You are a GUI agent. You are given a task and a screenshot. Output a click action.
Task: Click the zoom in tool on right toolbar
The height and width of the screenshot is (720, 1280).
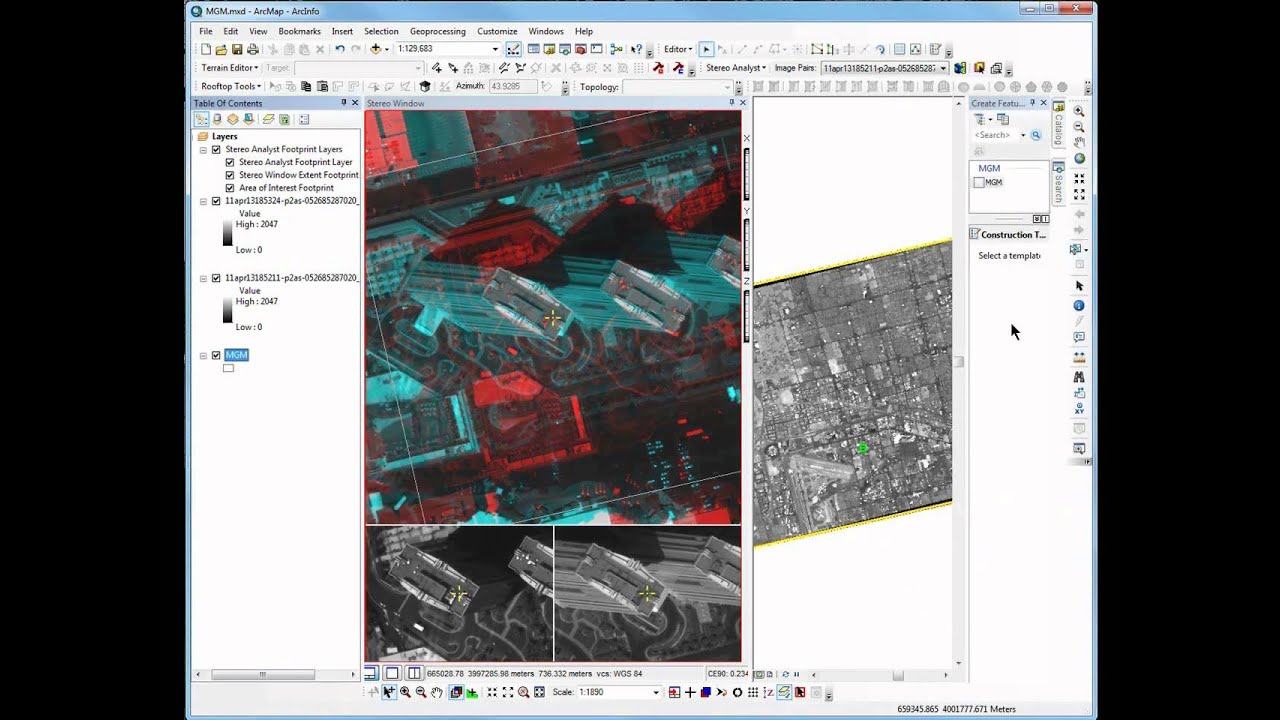pos(1079,111)
